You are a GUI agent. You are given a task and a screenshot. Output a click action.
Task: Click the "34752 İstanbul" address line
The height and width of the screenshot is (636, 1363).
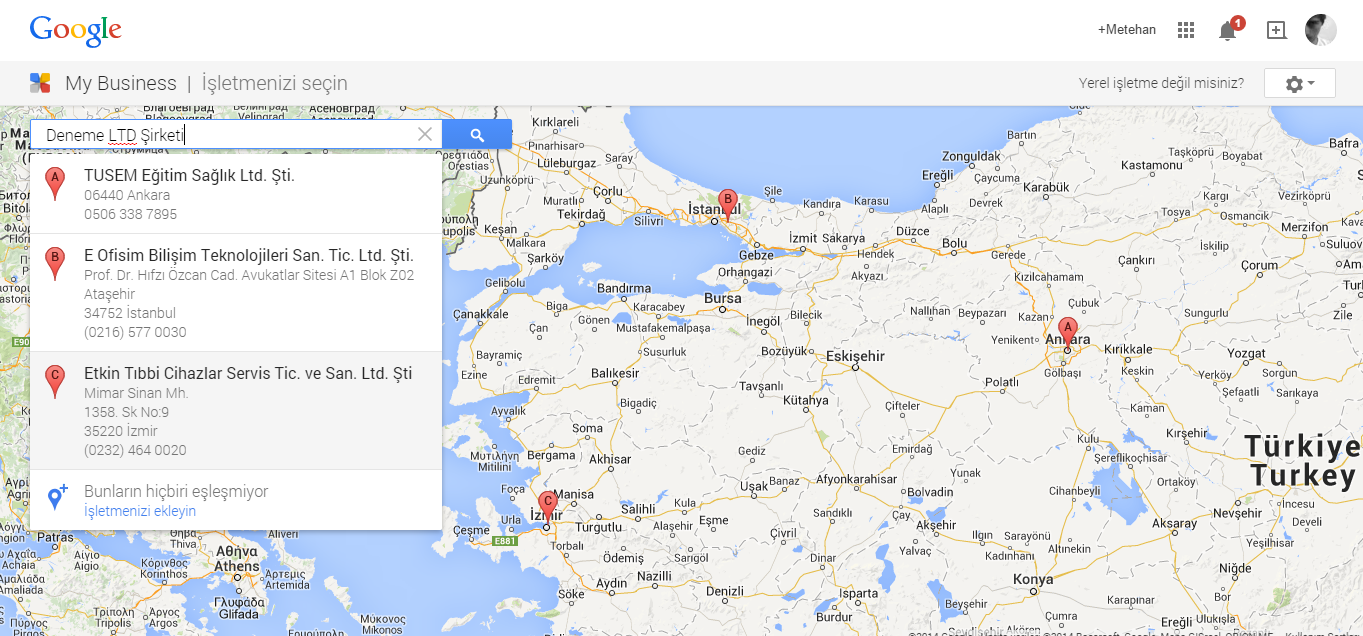pyautogui.click(x=130, y=313)
